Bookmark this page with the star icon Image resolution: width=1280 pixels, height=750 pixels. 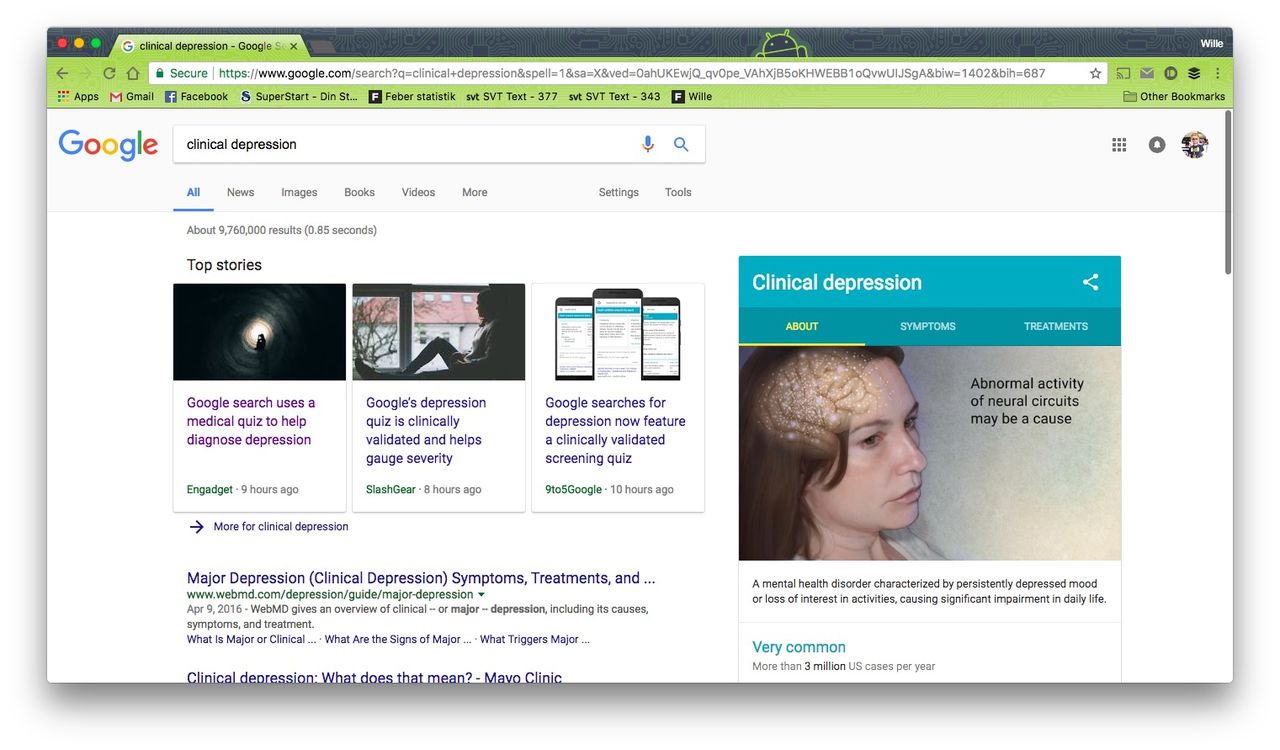point(1095,73)
